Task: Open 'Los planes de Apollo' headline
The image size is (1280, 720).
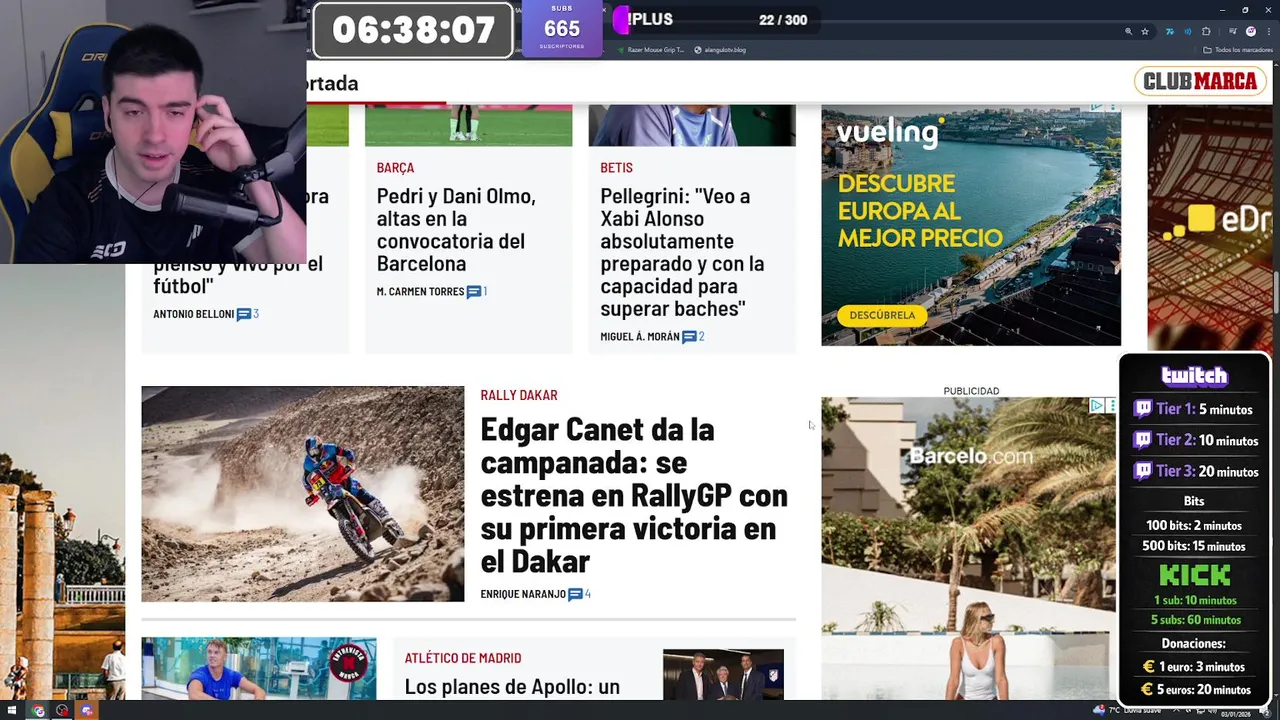Action: click(x=512, y=687)
